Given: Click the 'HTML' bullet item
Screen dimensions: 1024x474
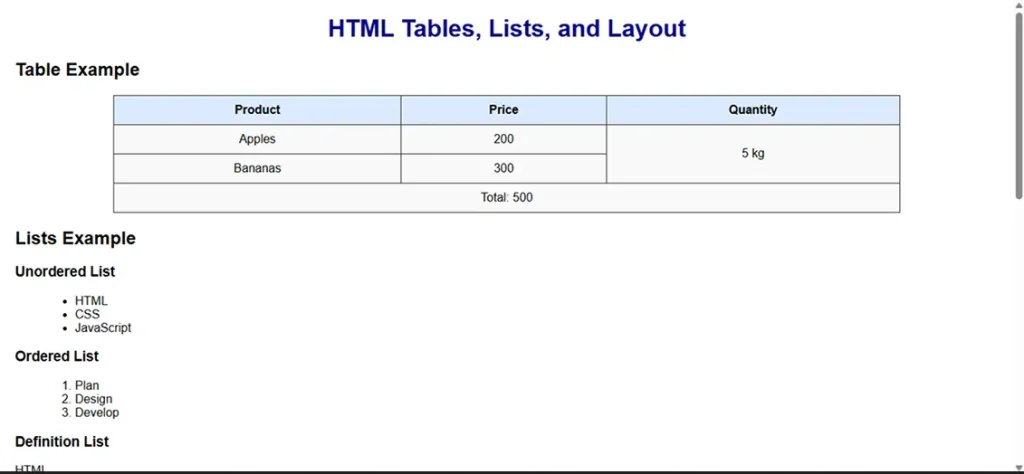Looking at the screenshot, I should pyautogui.click(x=91, y=301).
